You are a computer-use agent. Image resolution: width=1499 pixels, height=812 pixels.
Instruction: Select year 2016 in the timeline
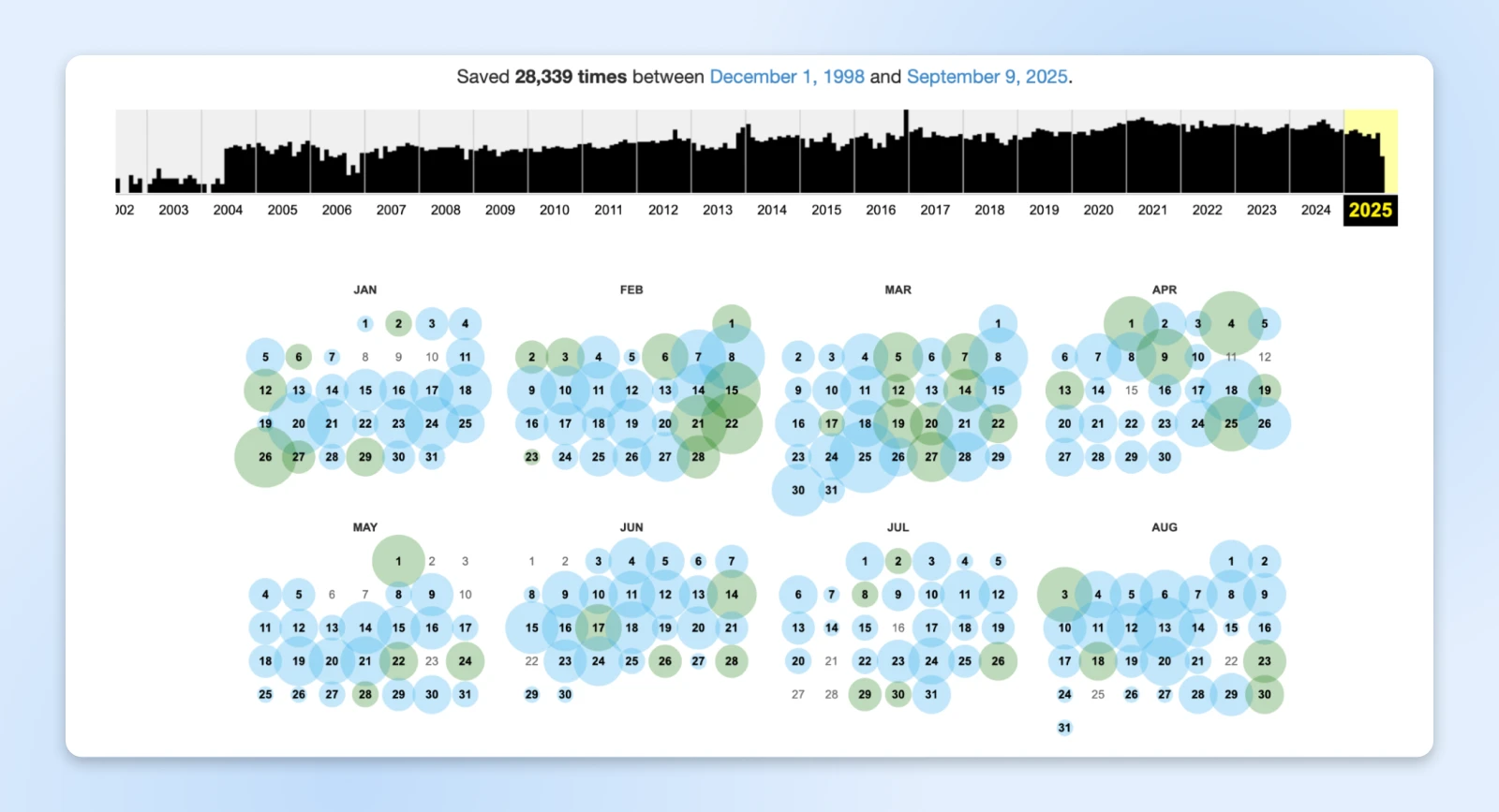881,210
